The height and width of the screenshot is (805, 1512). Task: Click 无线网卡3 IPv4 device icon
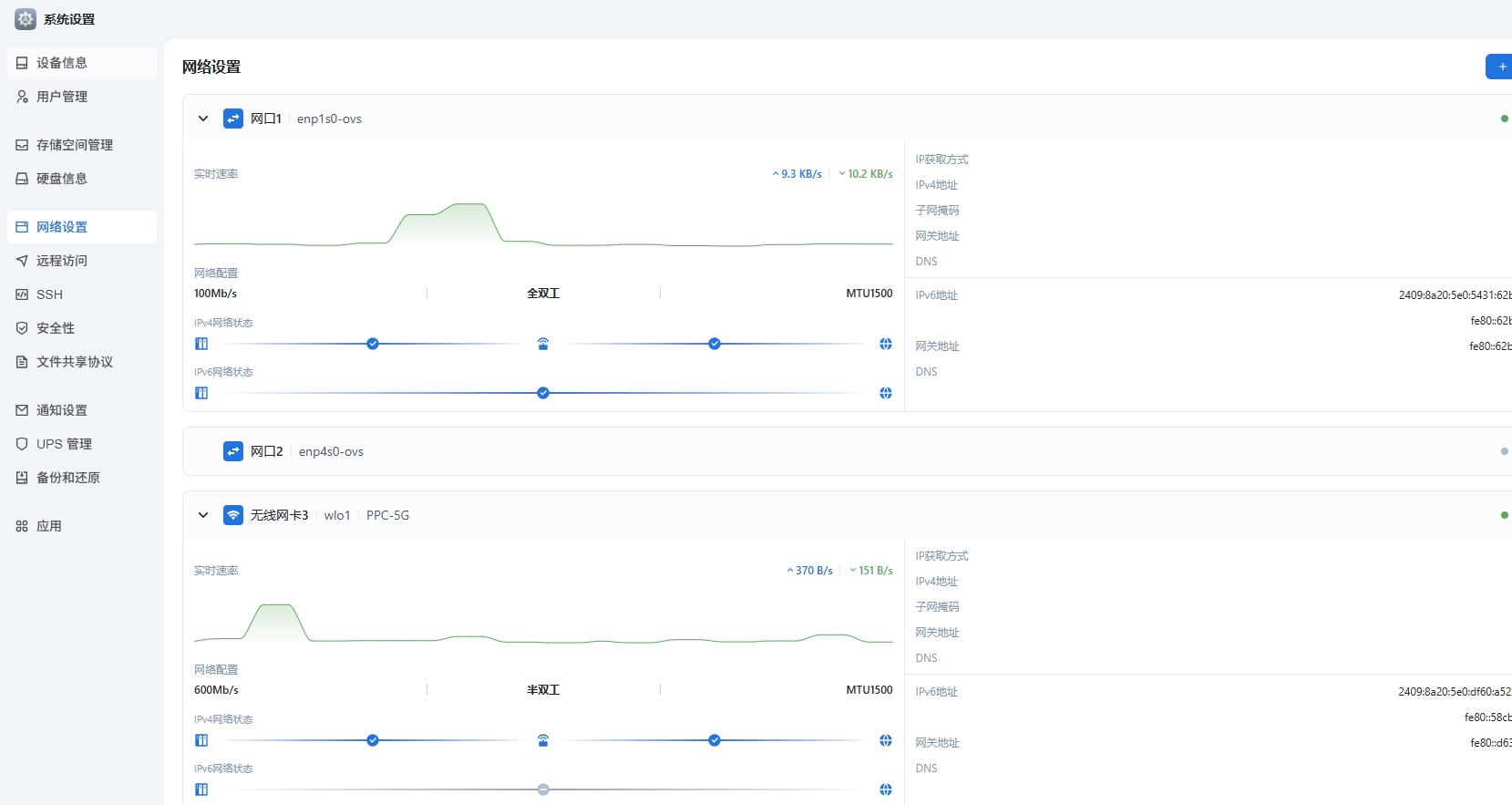pos(201,740)
